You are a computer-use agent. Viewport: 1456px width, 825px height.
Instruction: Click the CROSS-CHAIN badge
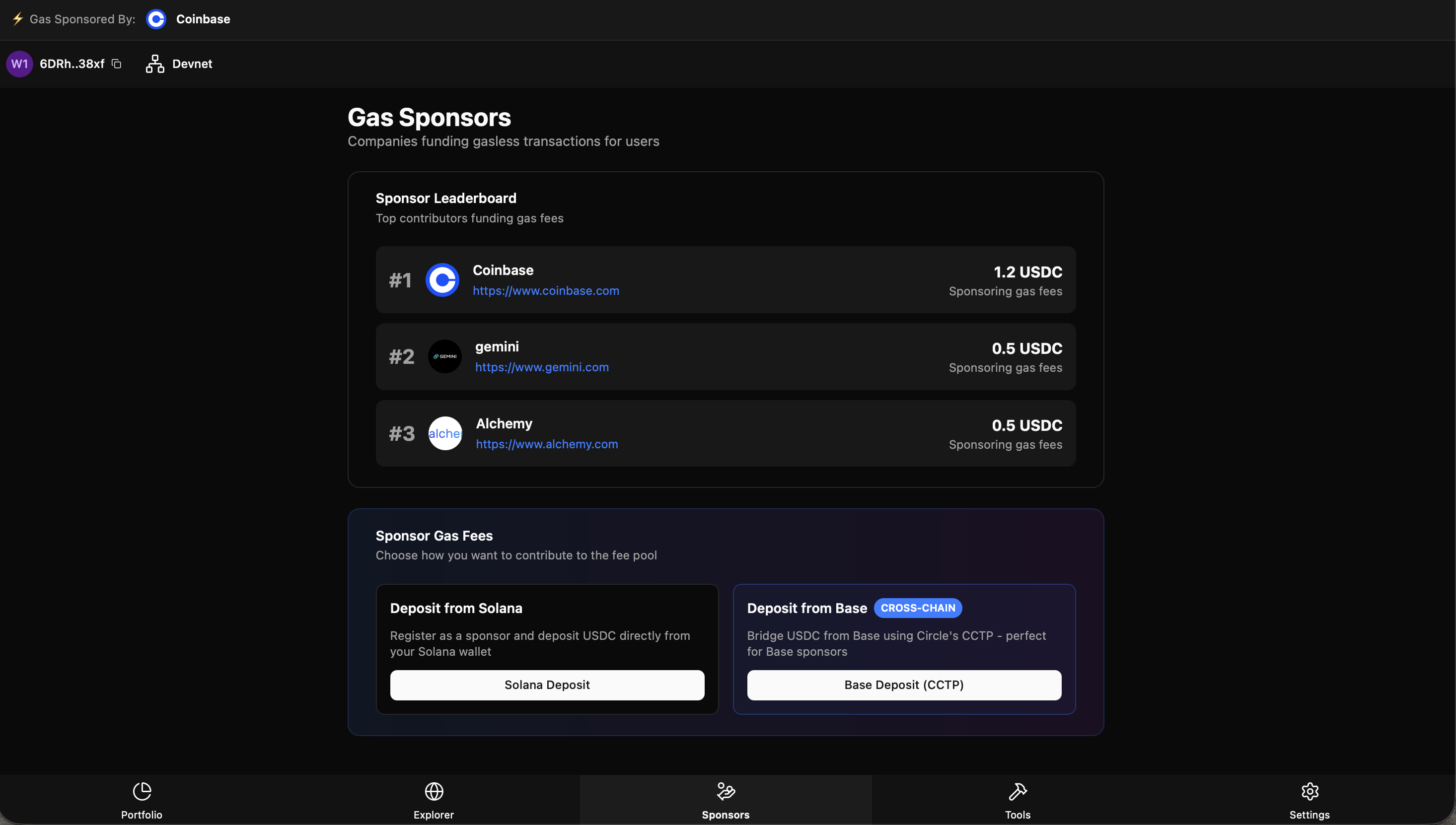pyautogui.click(x=918, y=608)
